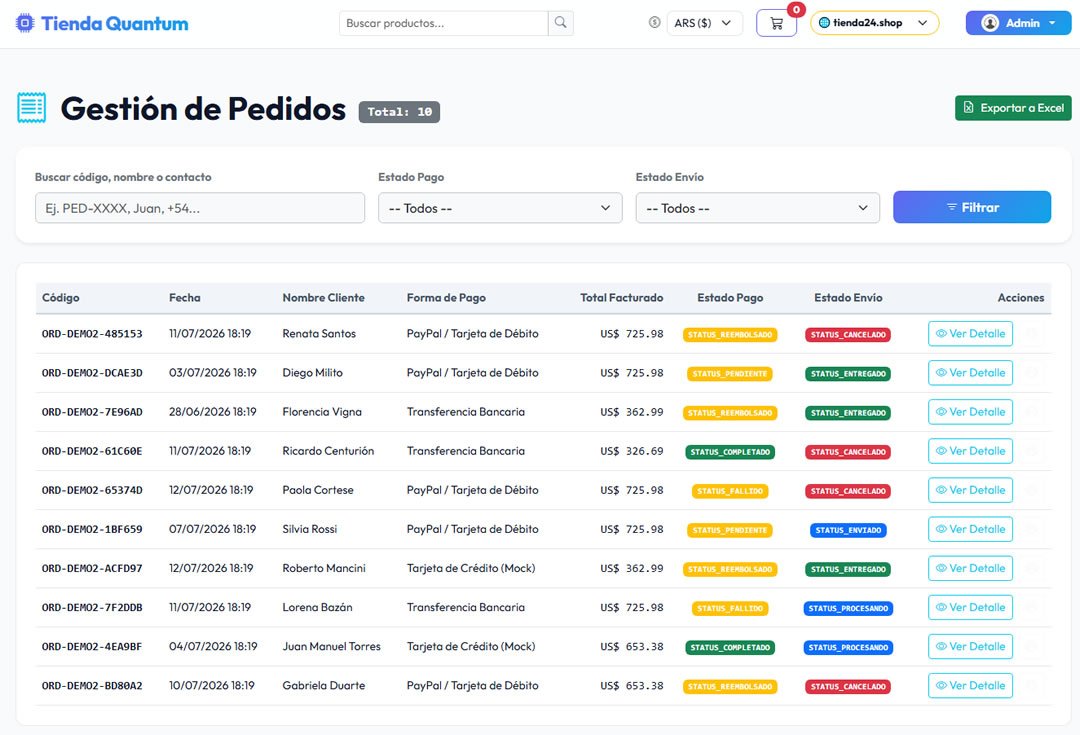Screen dimensions: 1080x735
Task: Click STATUS_ENVIADO badge in Silvia Rossi row
Action: coord(848,530)
